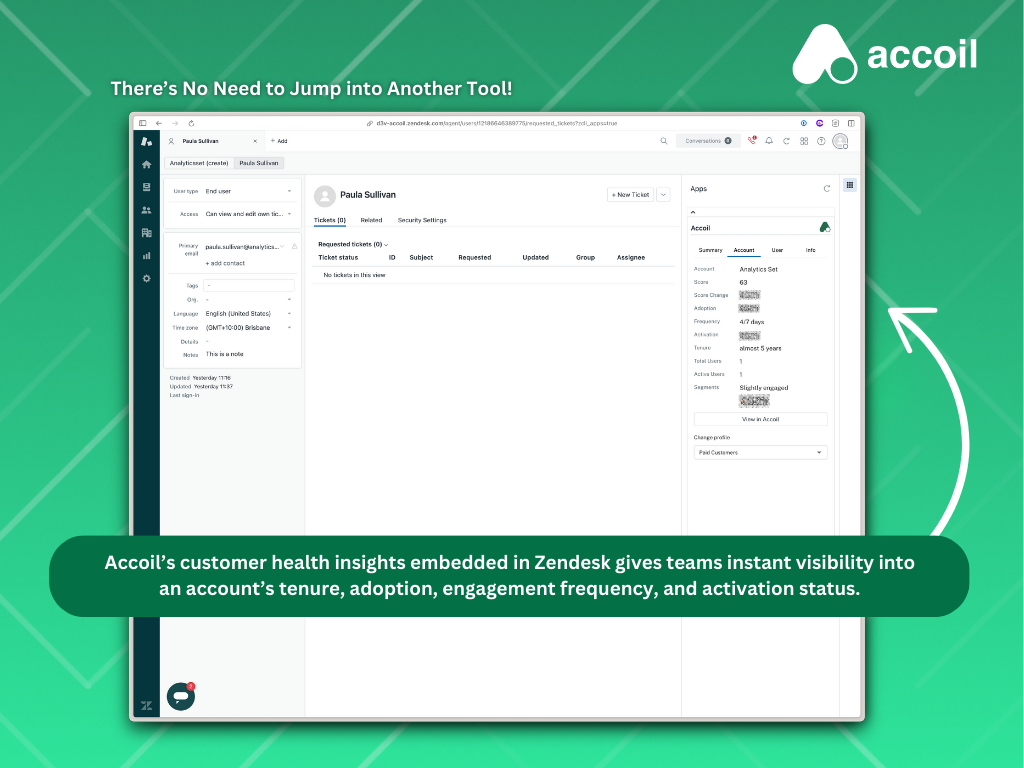Go to the Home icon in sidebar
The width and height of the screenshot is (1024, 768).
(x=147, y=164)
